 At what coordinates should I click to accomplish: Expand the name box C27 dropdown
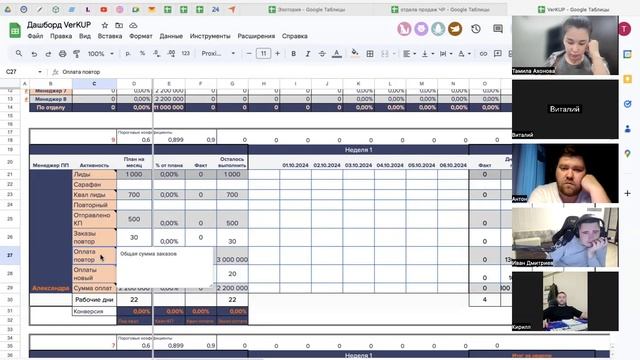point(40,72)
